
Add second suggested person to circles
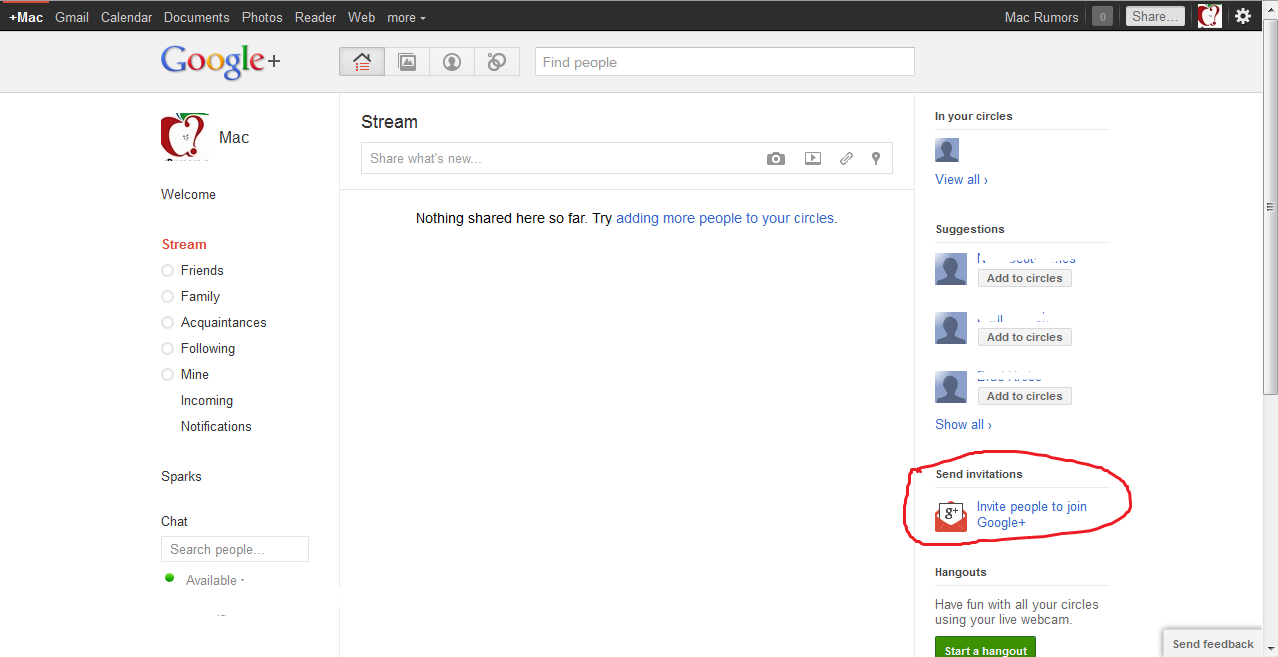click(x=1025, y=337)
